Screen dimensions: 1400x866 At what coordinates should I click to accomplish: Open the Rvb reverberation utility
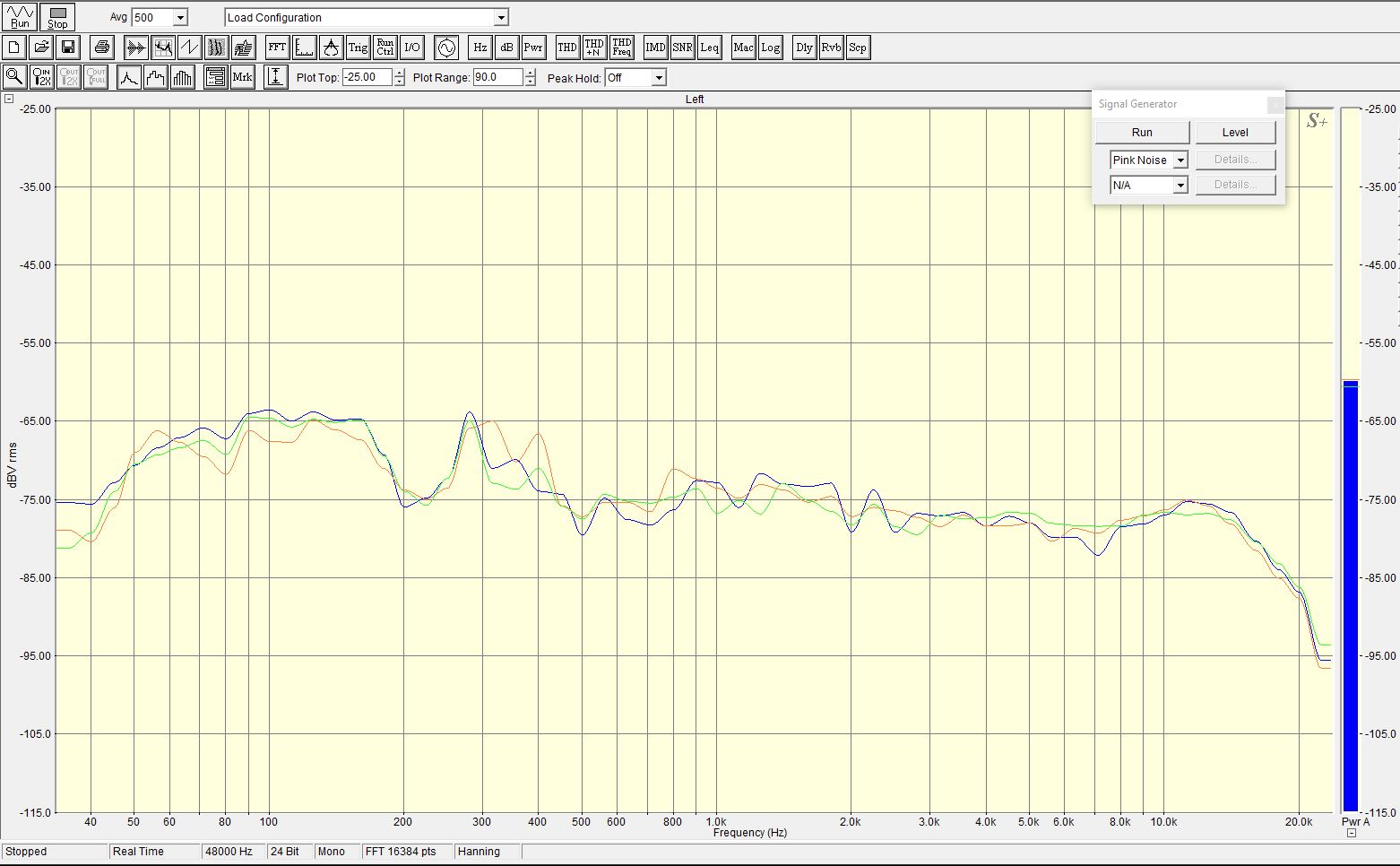(x=832, y=48)
